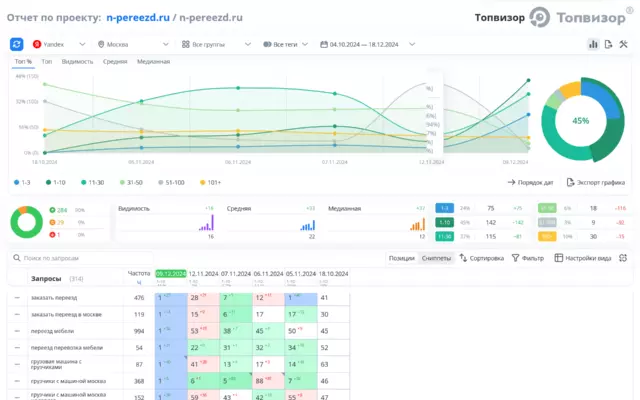Click the small green donut chart
This screenshot has height=400, width=640.
pos(27,222)
